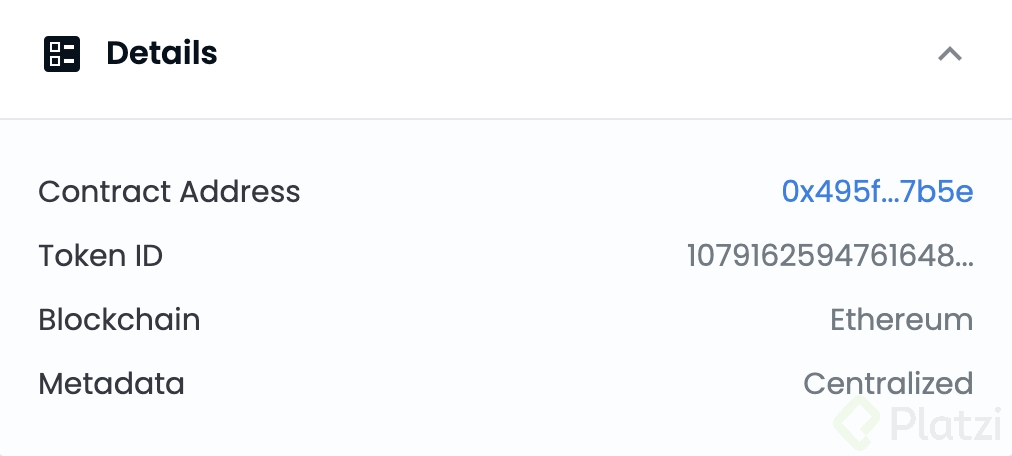Image resolution: width=1012 pixels, height=456 pixels.
Task: Collapse the Details section with the chevron
Action: [949, 54]
